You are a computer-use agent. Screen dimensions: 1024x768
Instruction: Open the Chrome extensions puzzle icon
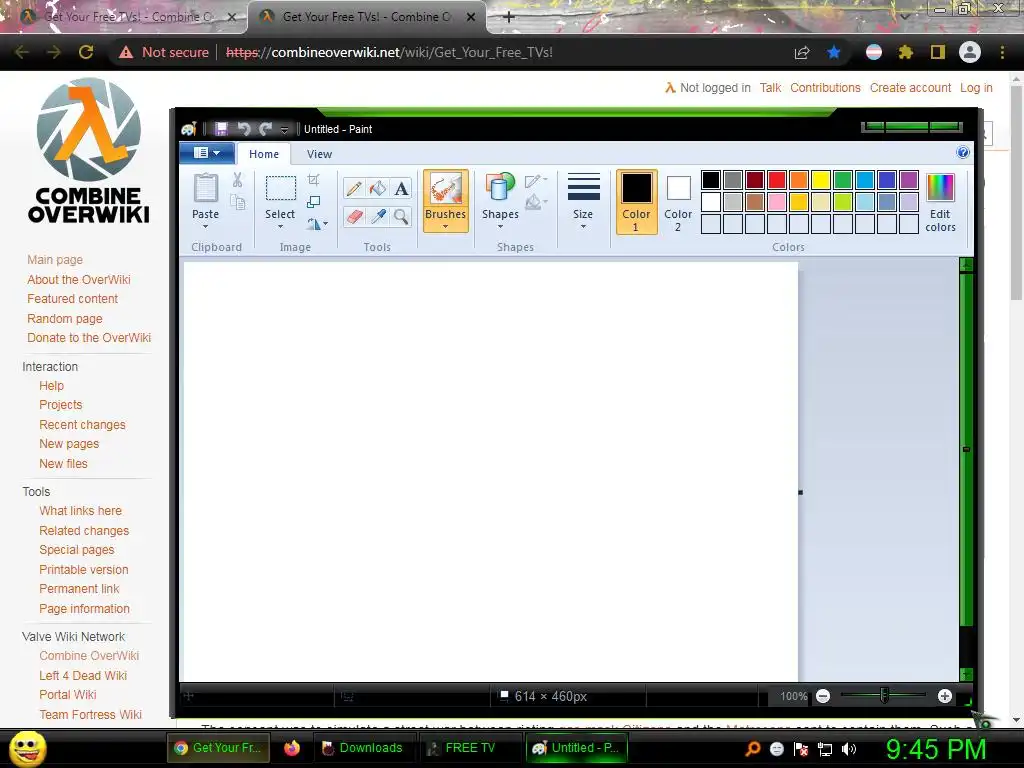click(x=905, y=52)
